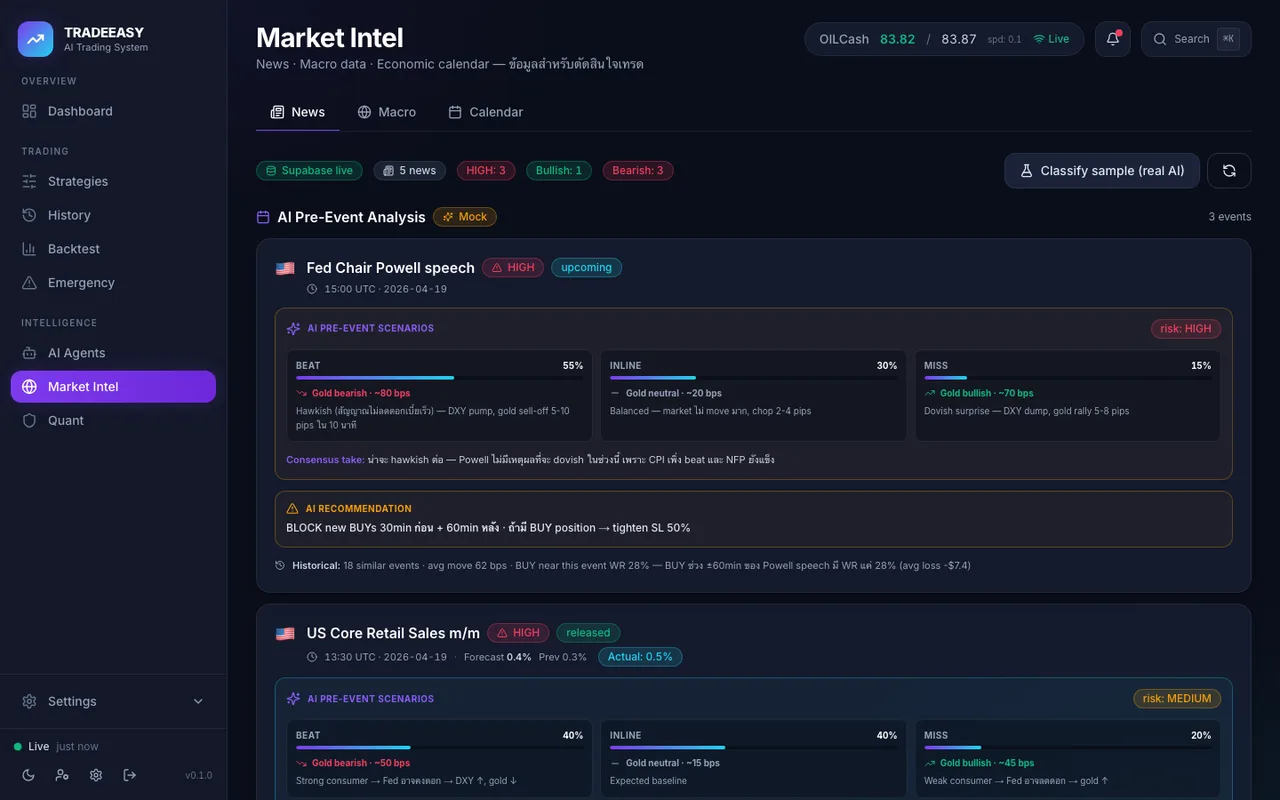Click the TradeEasy logo icon
The height and width of the screenshot is (800, 1280).
pyautogui.click(x=36, y=39)
